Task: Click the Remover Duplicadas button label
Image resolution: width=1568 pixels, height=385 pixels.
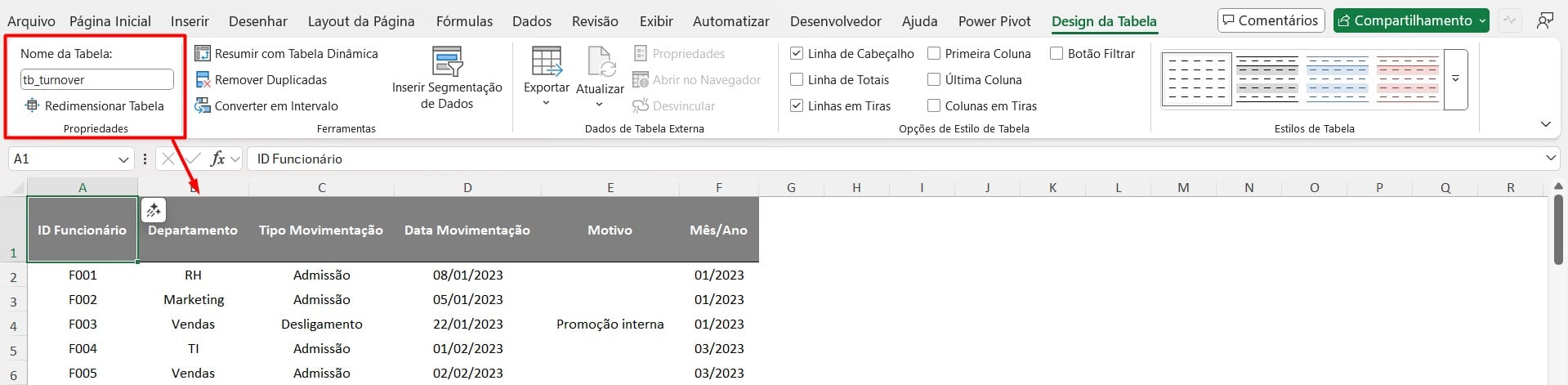Action: point(270,80)
